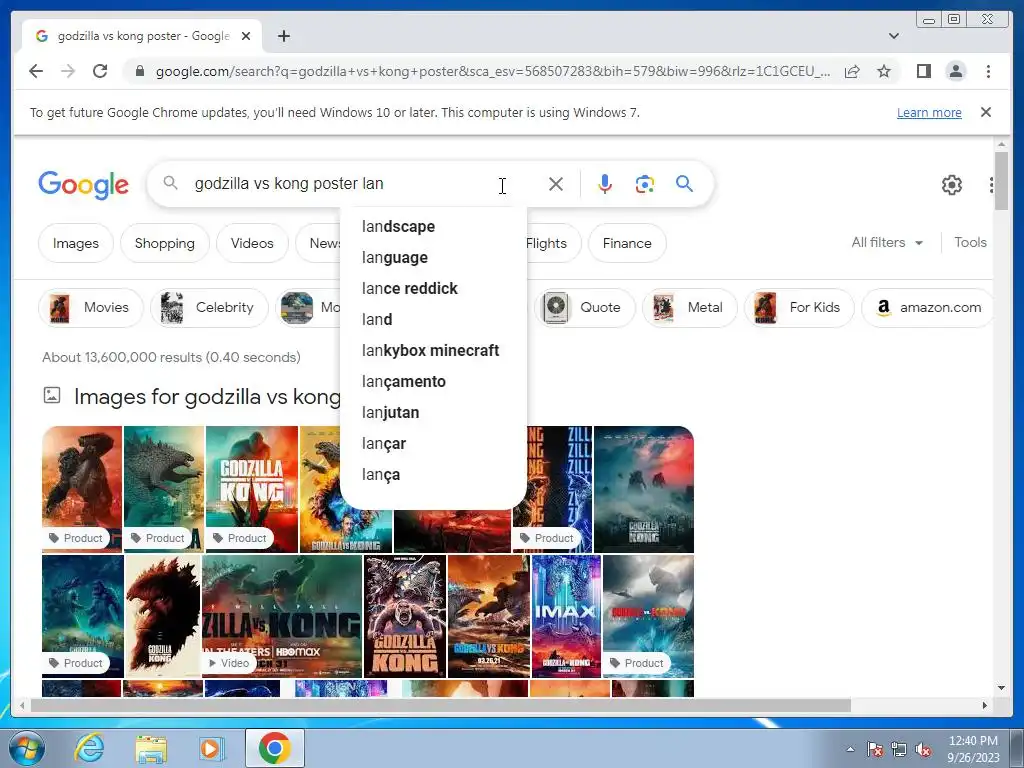Go to the Google logo homepage
1024x768 pixels.
pyautogui.click(x=84, y=185)
